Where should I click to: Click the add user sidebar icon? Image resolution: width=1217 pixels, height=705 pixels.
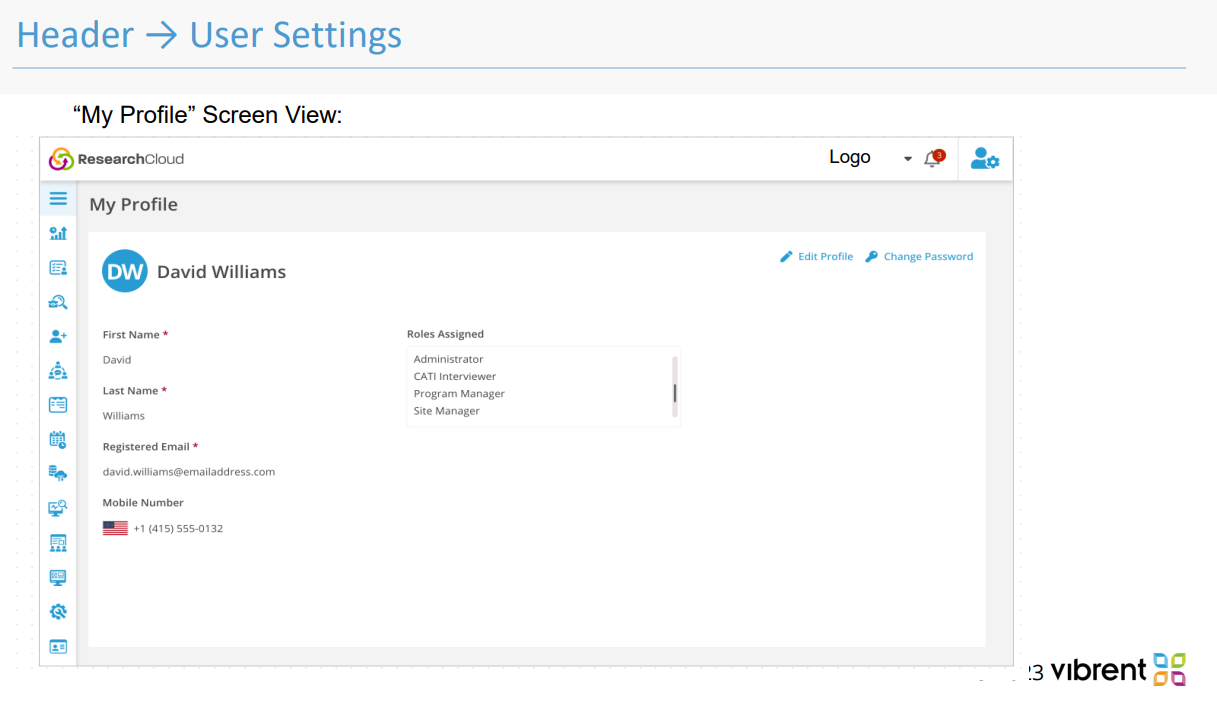58,337
